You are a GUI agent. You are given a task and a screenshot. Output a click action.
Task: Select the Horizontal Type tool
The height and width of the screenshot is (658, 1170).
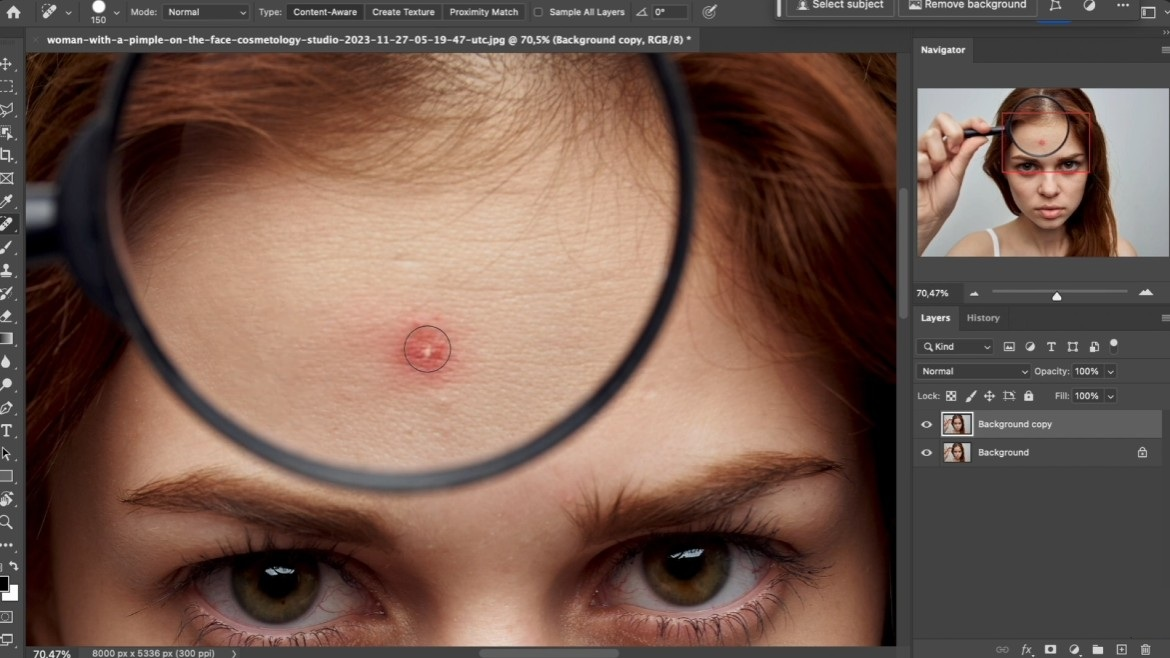[7, 430]
